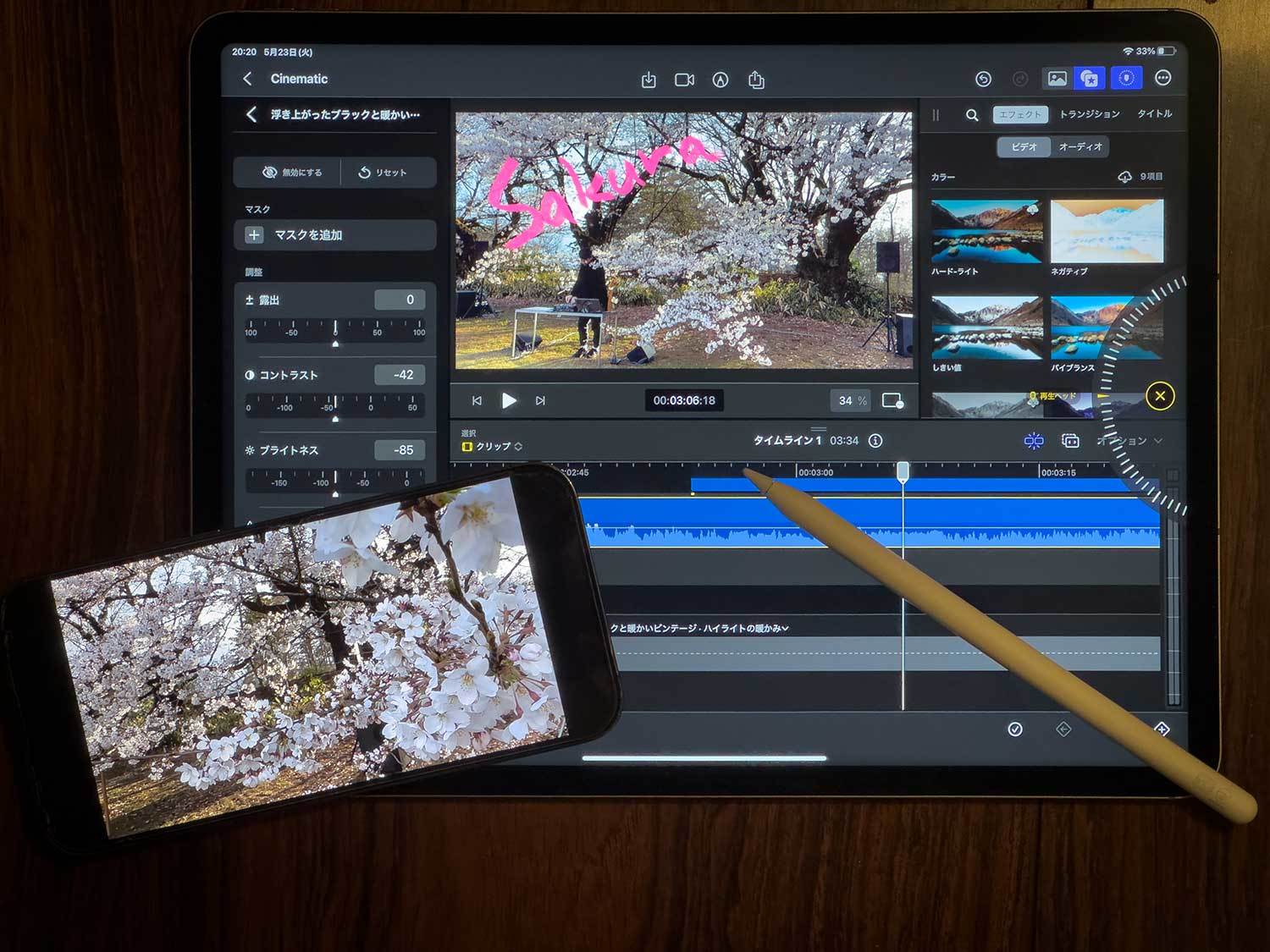Tap the voiceover icon in top toolbar
This screenshot has height=952, width=1270.
coord(721,80)
